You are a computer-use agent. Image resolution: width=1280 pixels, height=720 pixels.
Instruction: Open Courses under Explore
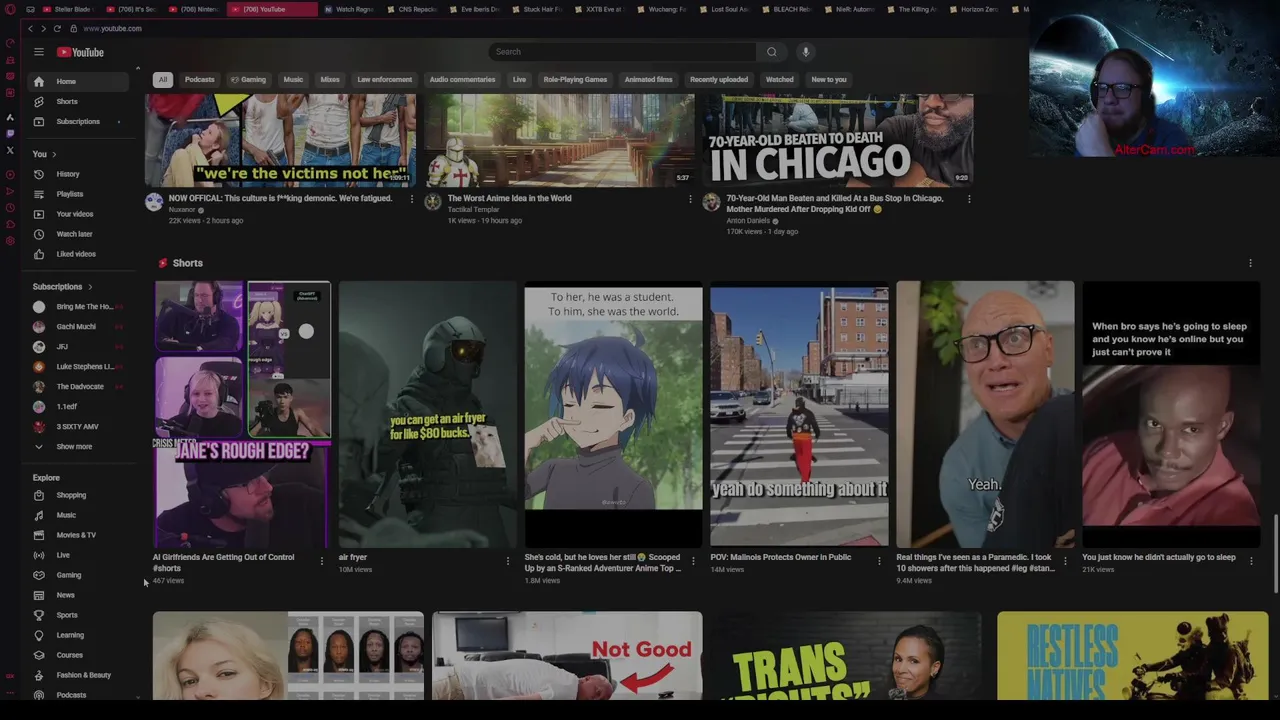(x=80, y=655)
